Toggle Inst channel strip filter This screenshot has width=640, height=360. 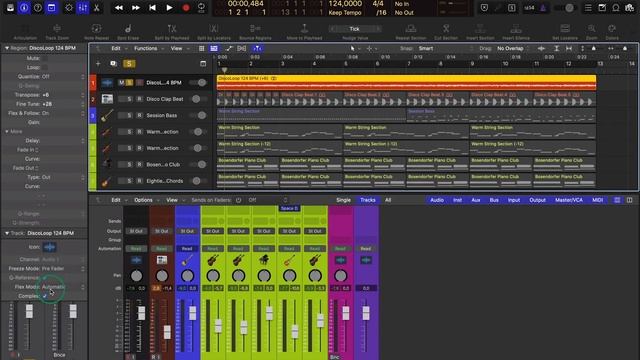click(457, 200)
